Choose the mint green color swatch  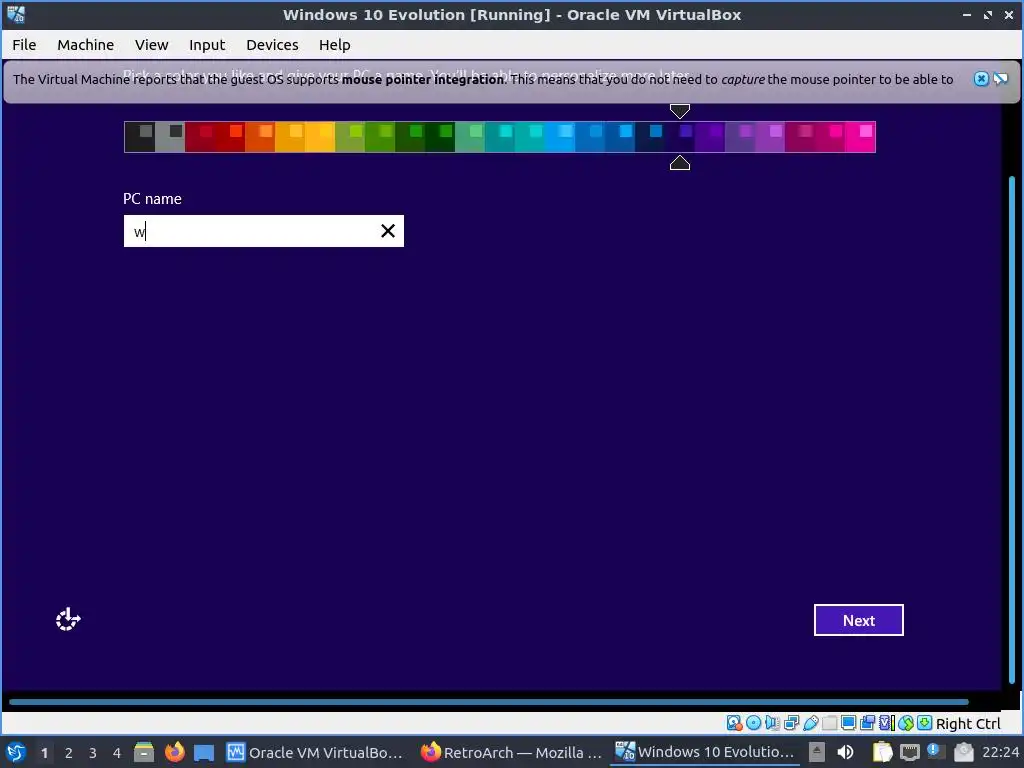tap(470, 137)
